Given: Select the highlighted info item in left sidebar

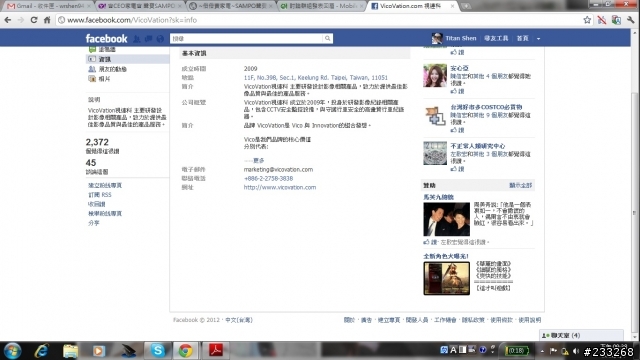Looking at the screenshot, I should [x=128, y=59].
